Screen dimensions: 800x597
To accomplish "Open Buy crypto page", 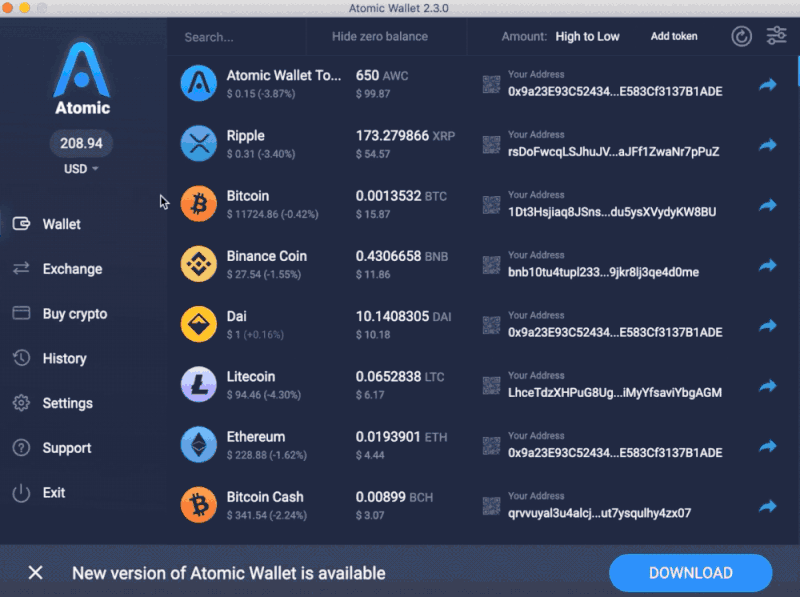I will click(x=60, y=313).
